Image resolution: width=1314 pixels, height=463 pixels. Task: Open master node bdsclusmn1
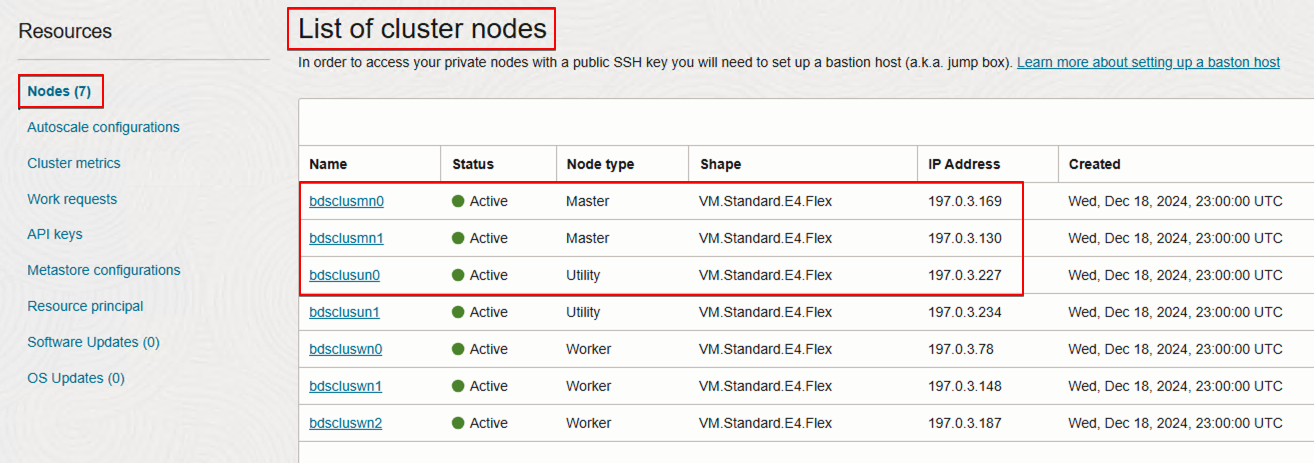(x=346, y=238)
